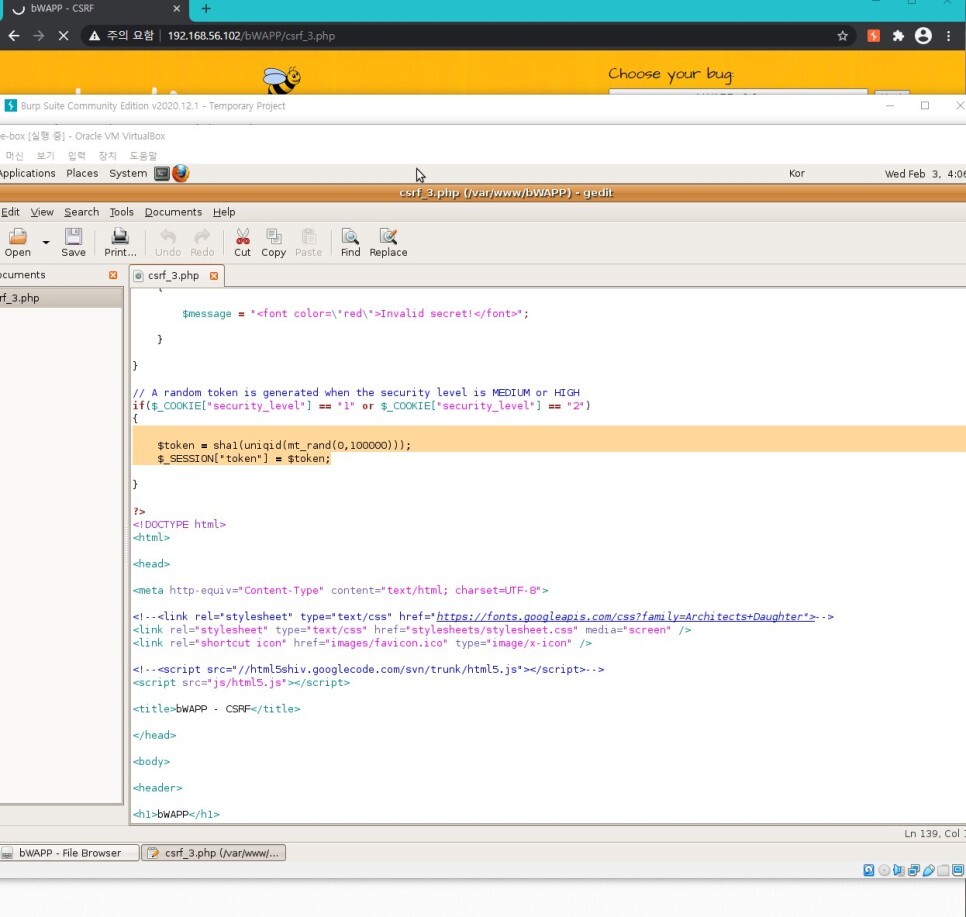Image resolution: width=966 pixels, height=917 pixels.
Task: Close the Documents side panel
Action: [113, 275]
